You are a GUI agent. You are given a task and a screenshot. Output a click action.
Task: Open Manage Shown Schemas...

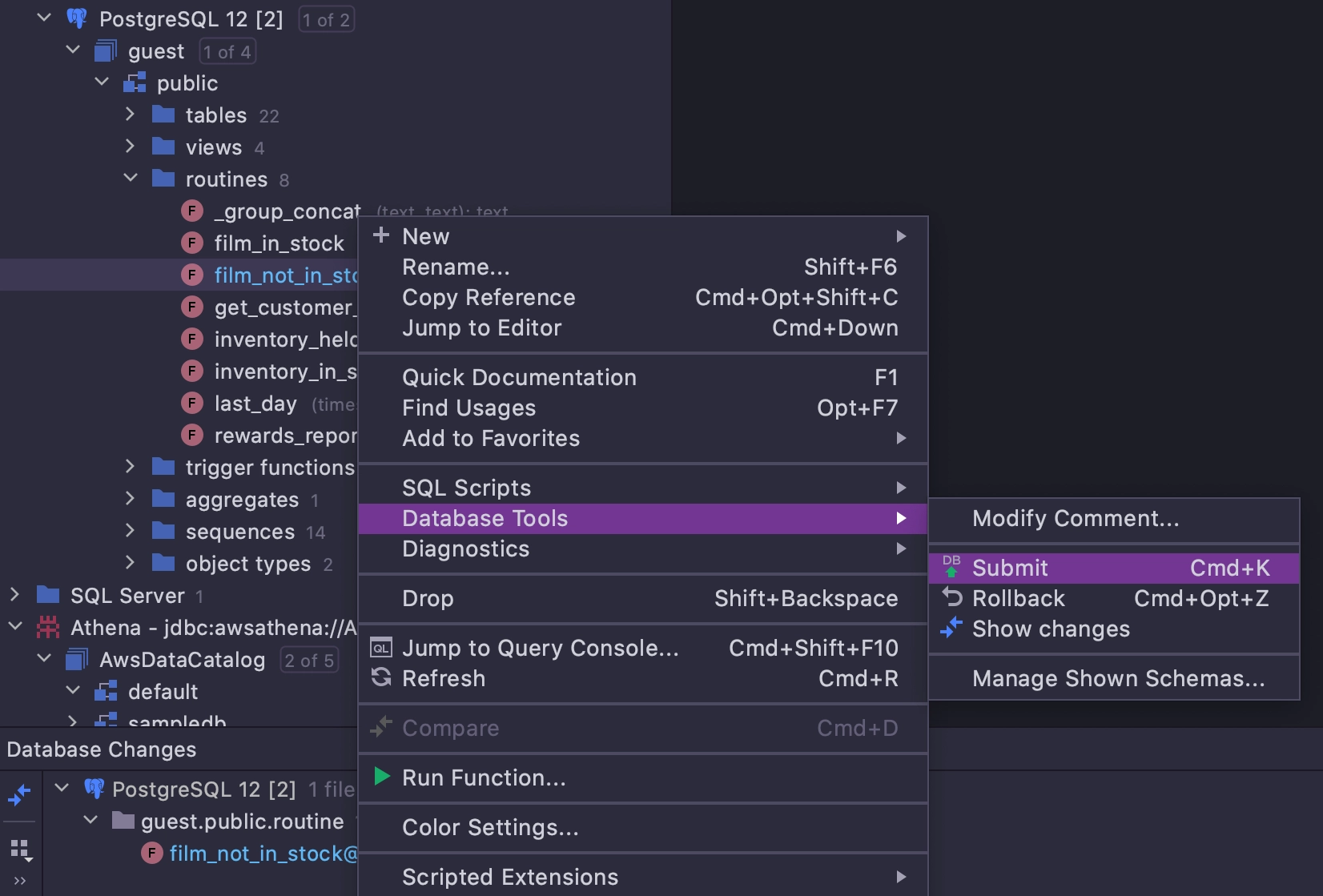pos(1114,678)
